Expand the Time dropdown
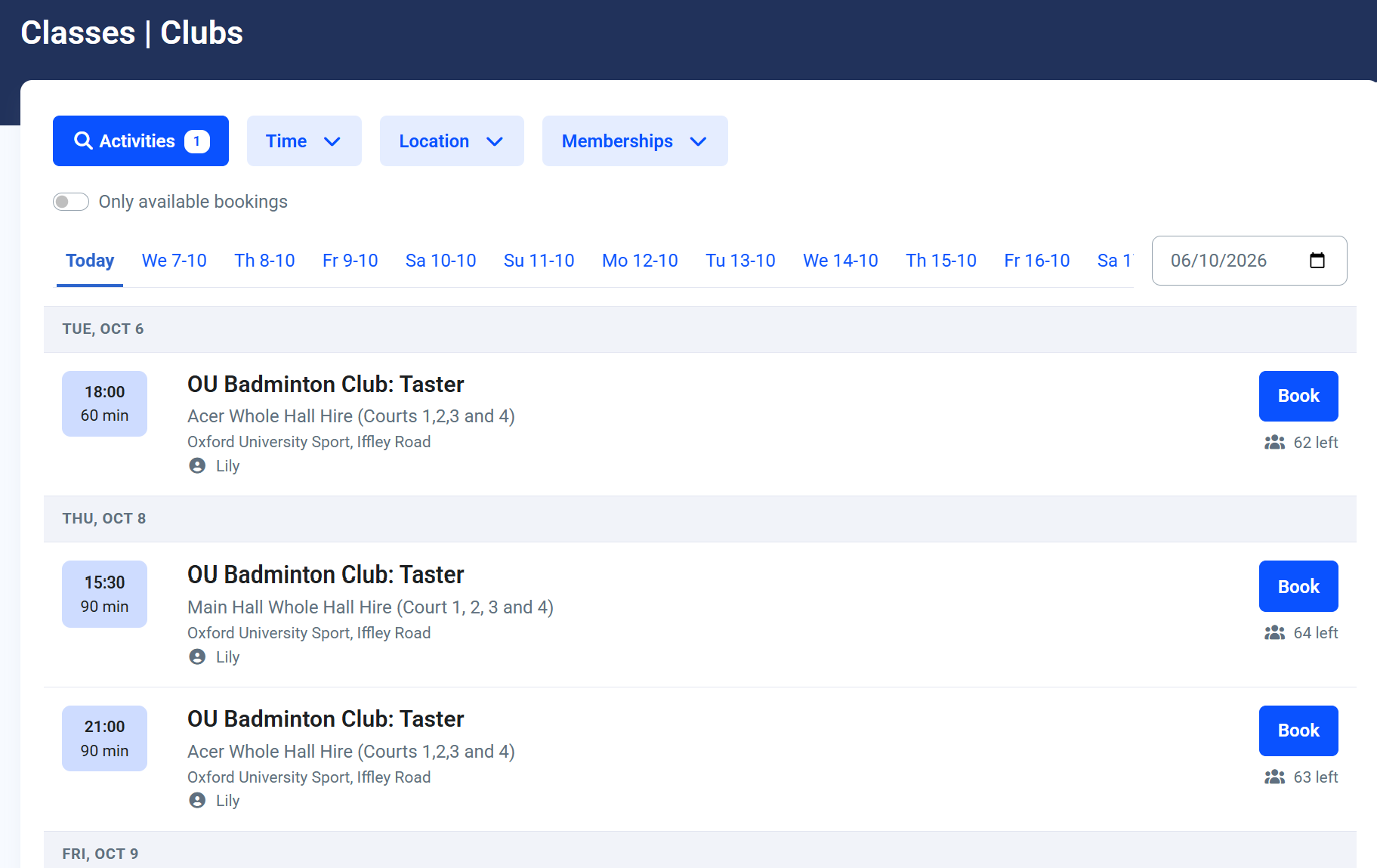This screenshot has height=868, width=1377. click(x=304, y=141)
